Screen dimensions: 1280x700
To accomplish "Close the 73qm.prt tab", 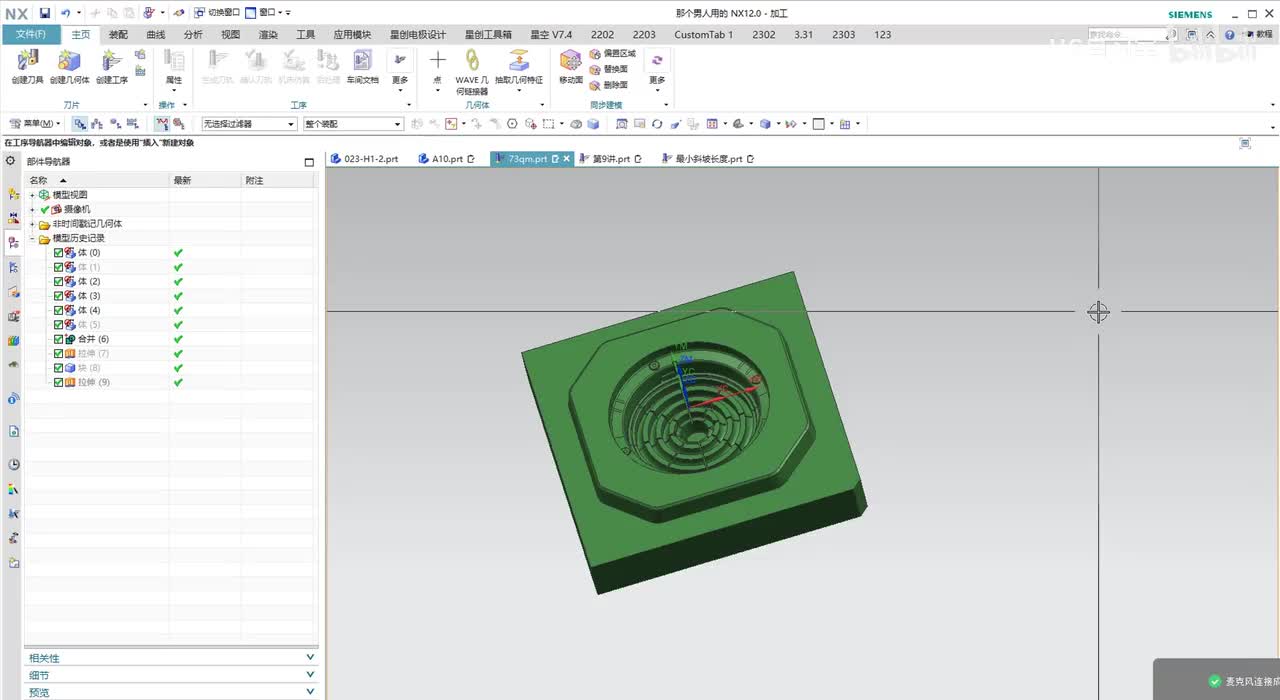I will click(x=567, y=159).
